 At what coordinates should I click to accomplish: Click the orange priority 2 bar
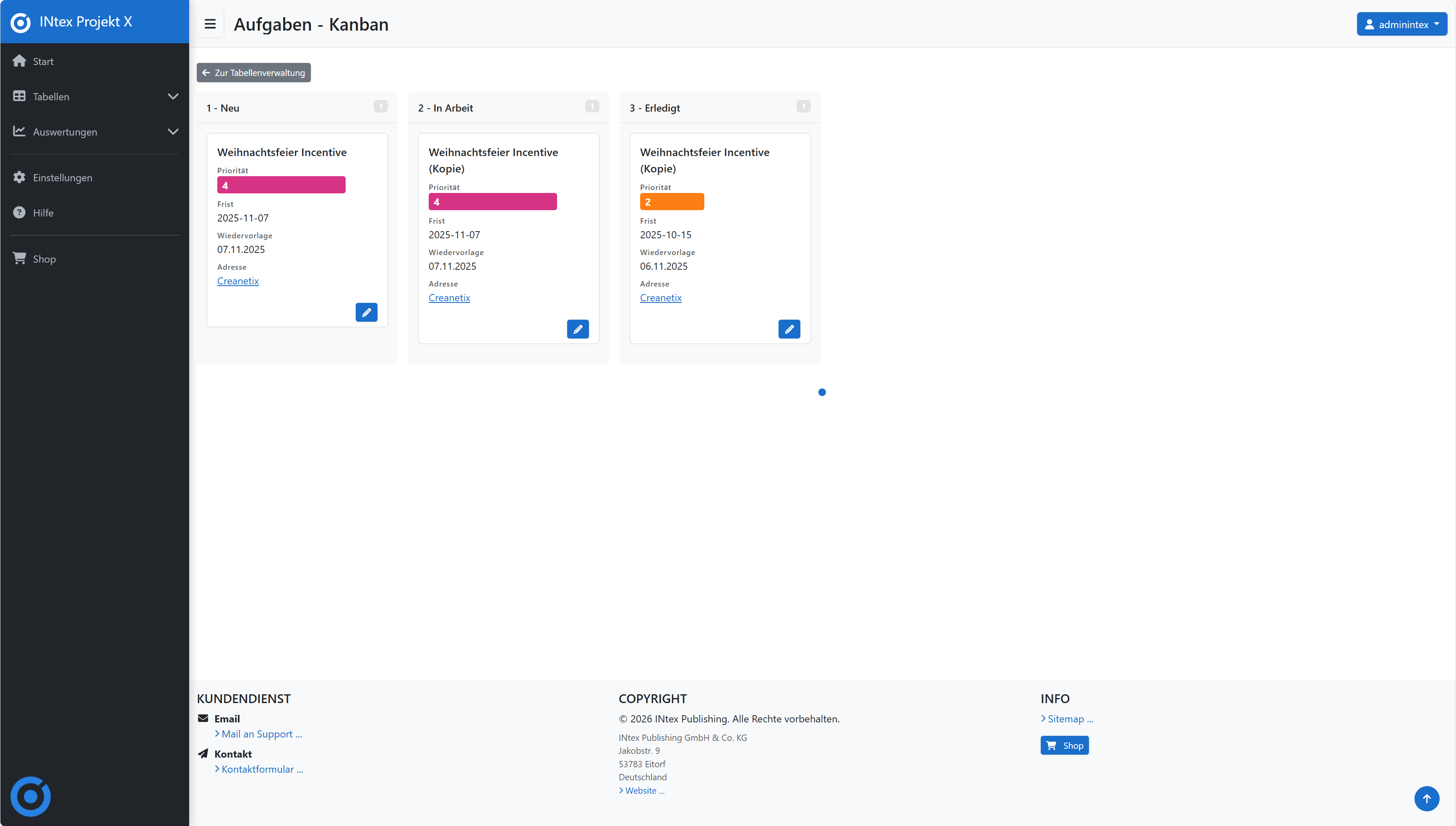[672, 202]
